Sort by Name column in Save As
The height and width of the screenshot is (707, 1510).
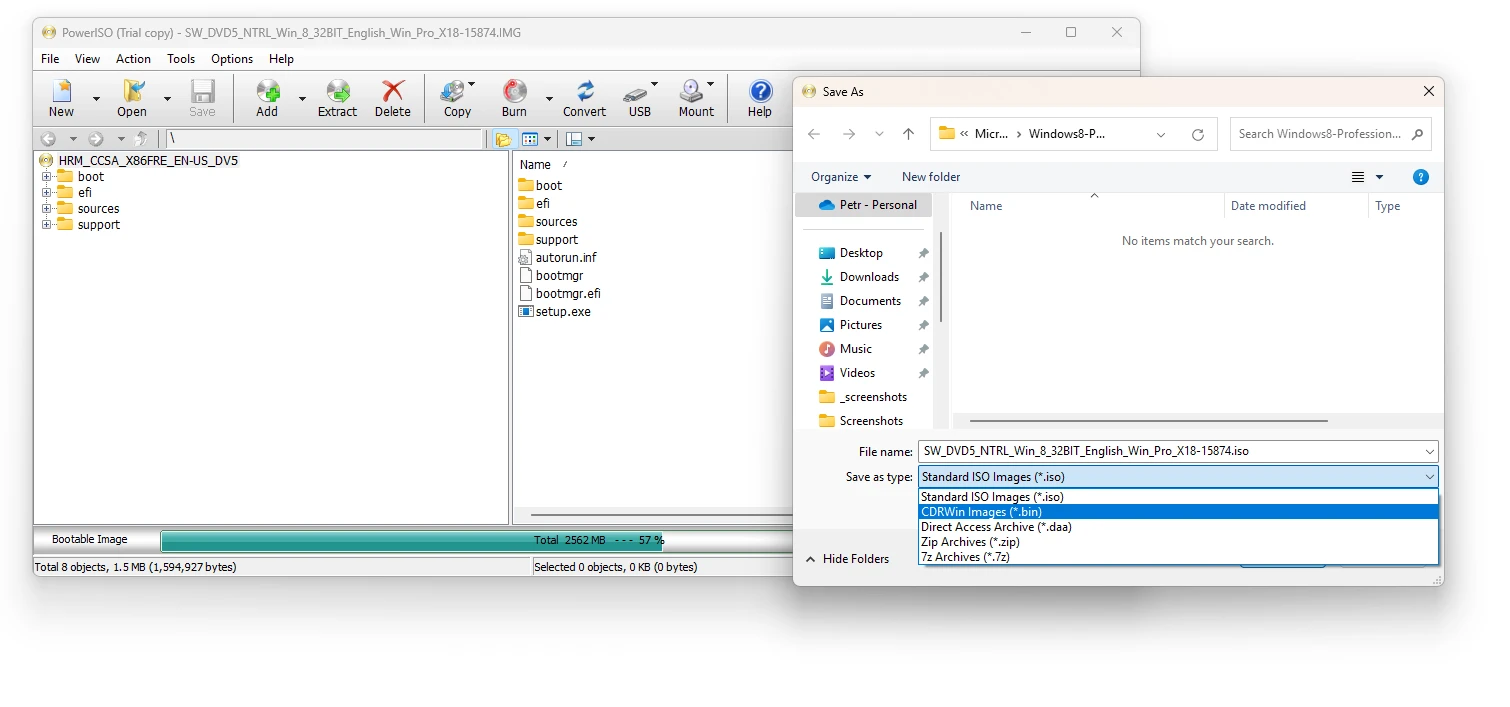pos(986,206)
